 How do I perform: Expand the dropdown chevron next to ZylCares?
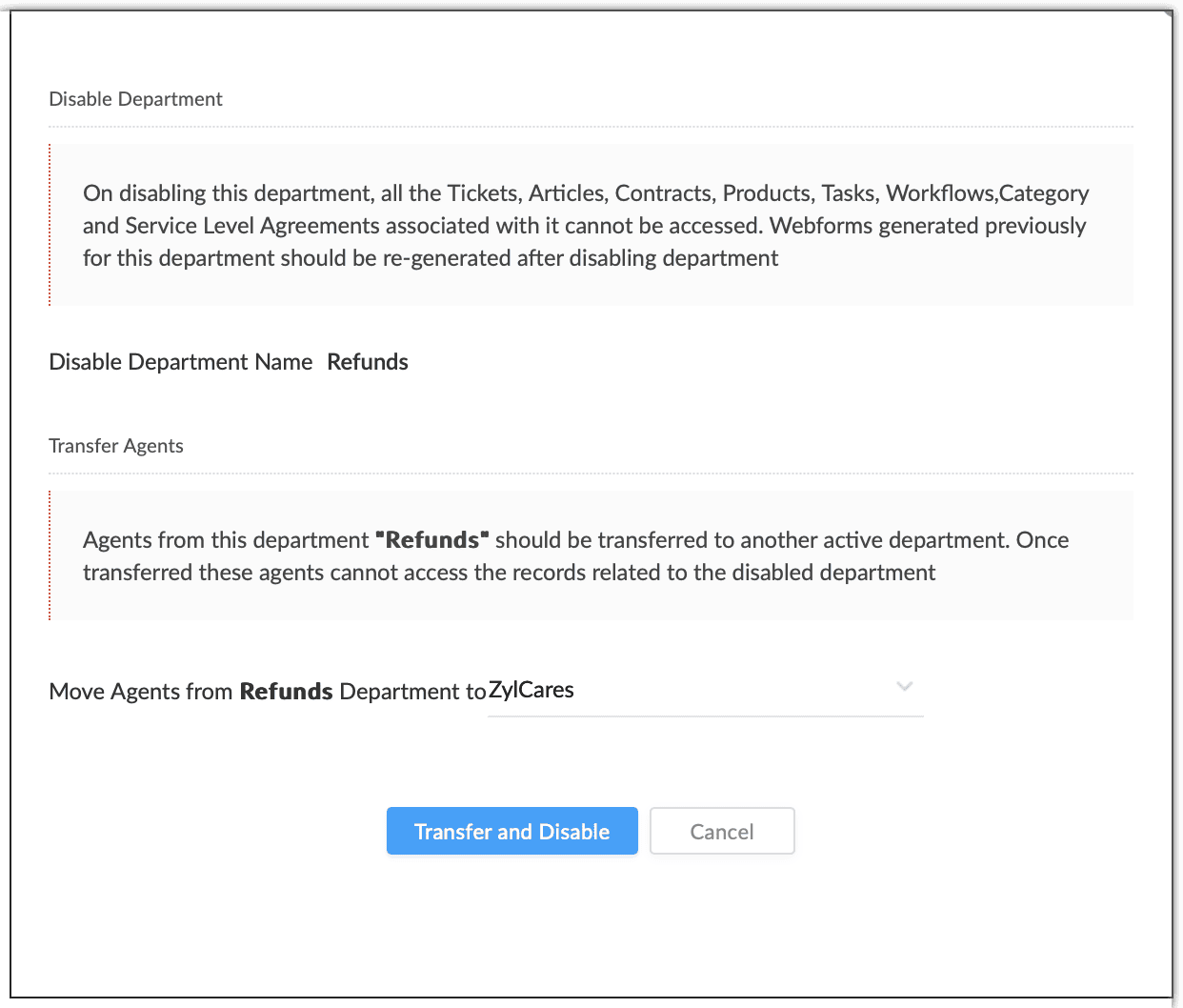pos(905,686)
